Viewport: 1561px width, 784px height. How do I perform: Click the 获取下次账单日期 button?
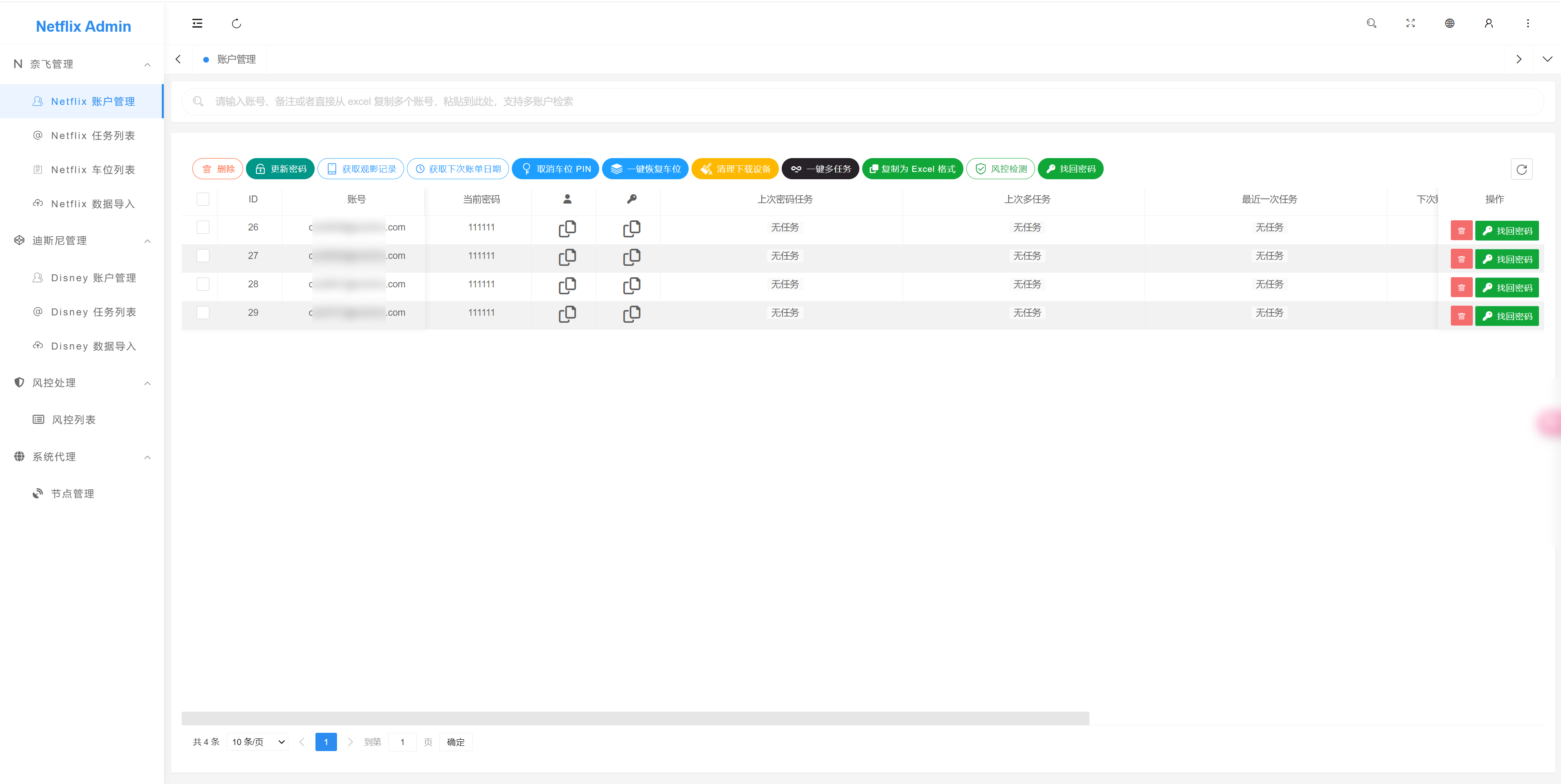(x=458, y=169)
